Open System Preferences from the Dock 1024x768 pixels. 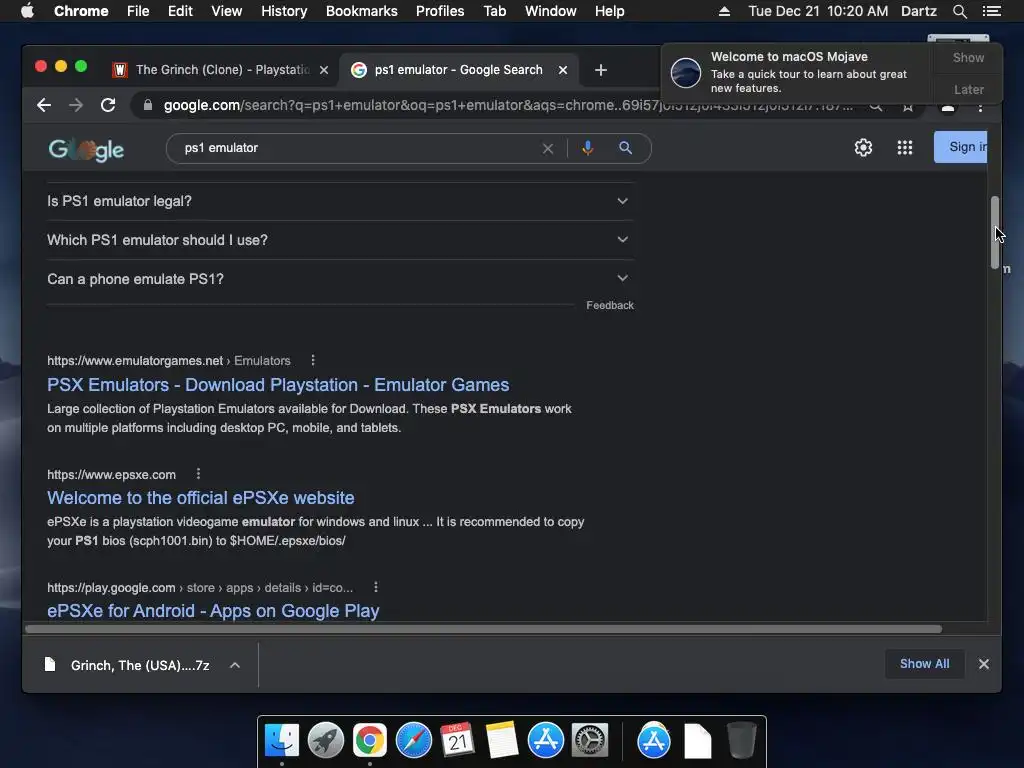(590, 741)
